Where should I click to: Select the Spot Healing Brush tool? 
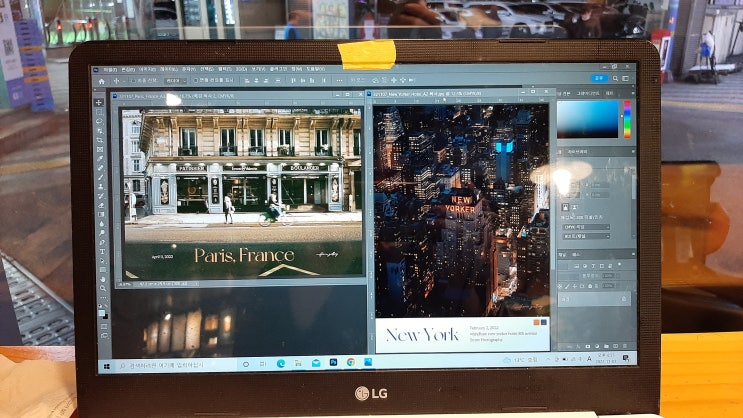coord(100,168)
